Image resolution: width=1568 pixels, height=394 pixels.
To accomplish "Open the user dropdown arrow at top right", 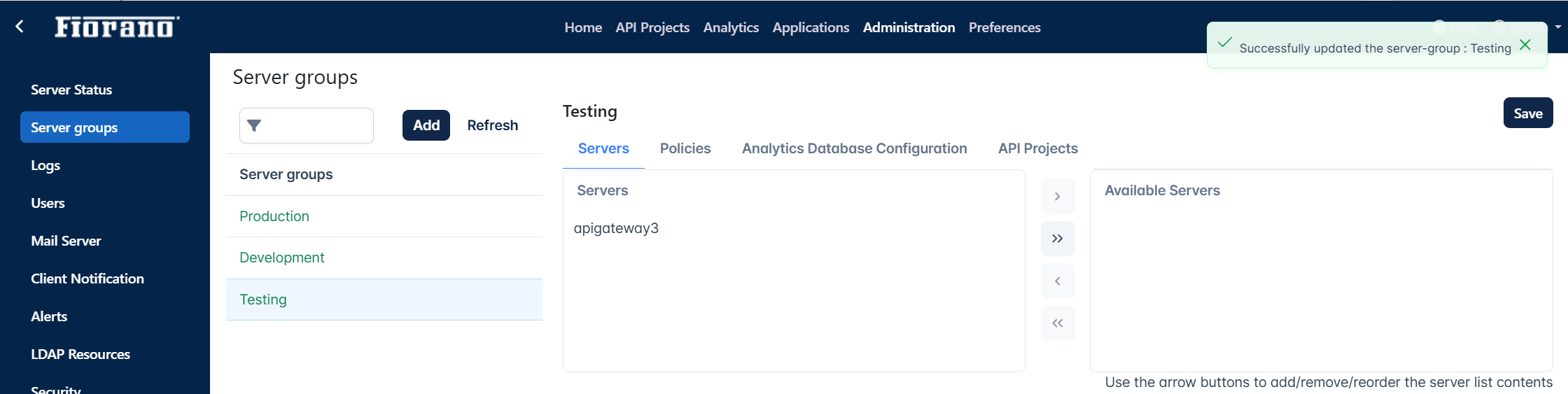I will tap(1558, 27).
